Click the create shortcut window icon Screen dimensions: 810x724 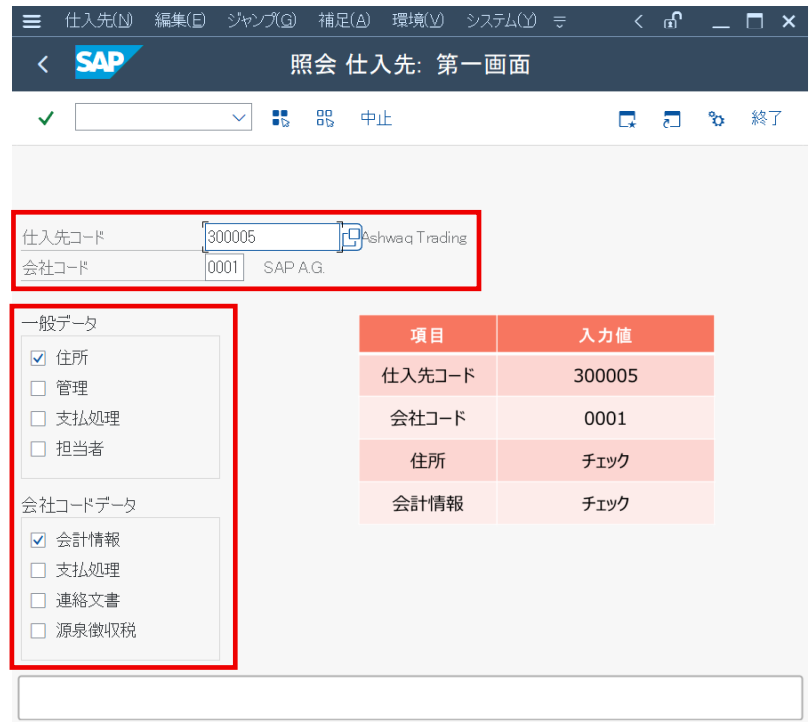(672, 119)
